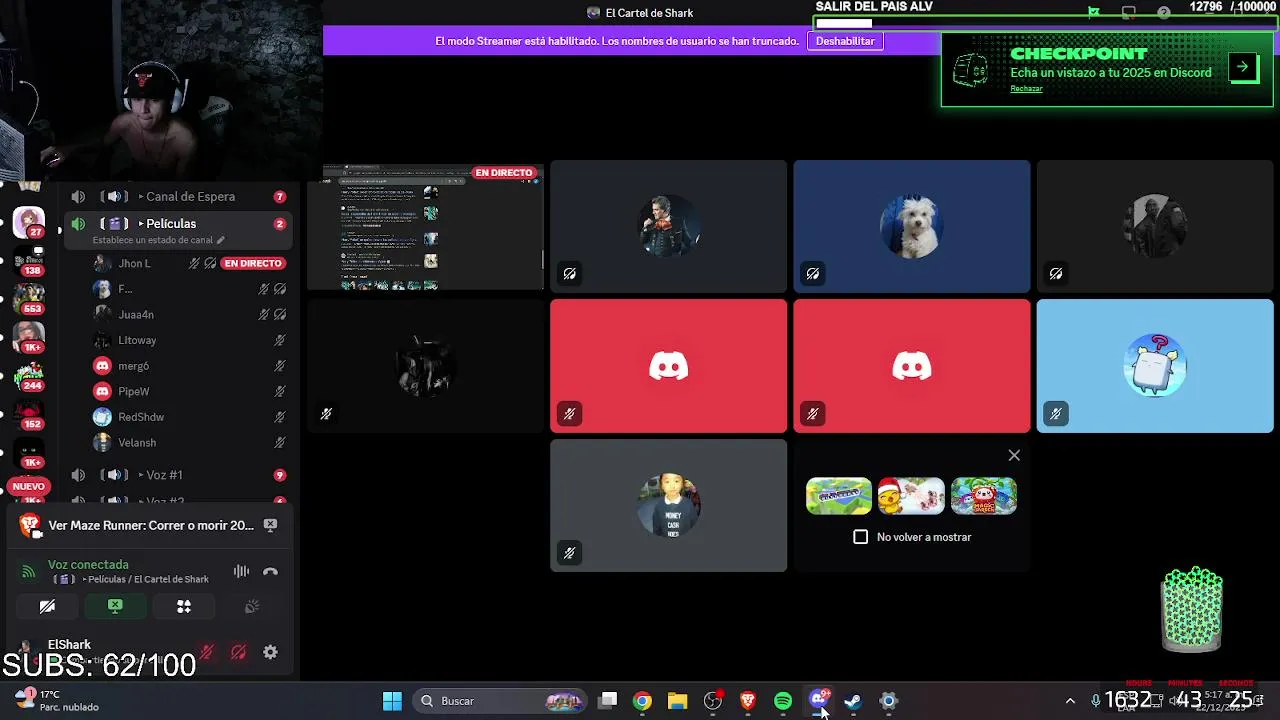Image resolution: width=1280 pixels, height=720 pixels.
Task: Edit 'Establece un estado de canal' status
Action: pos(158,240)
